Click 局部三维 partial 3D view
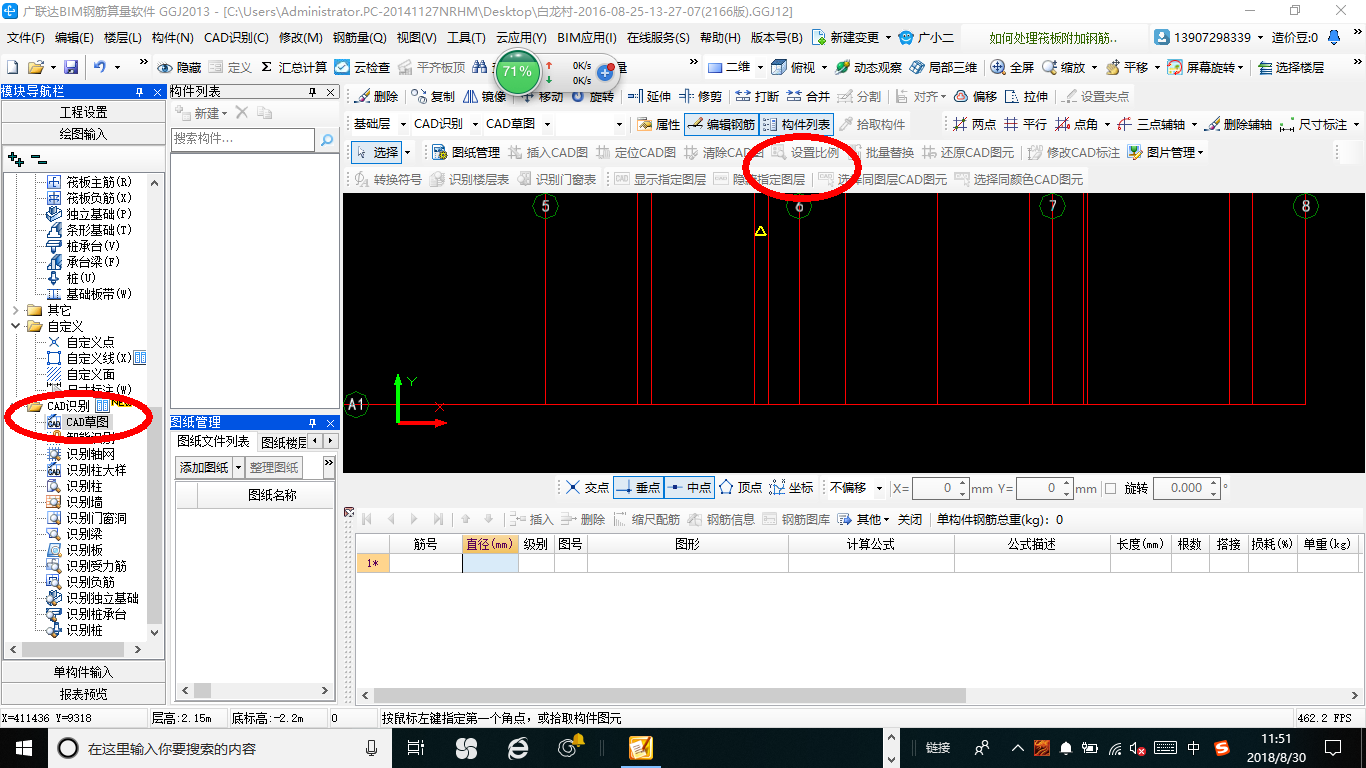1366x768 pixels. point(943,67)
